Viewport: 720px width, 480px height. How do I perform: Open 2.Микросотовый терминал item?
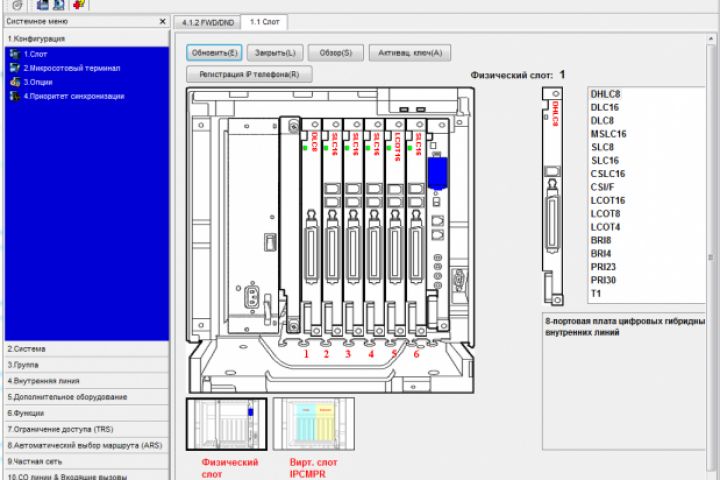pyautogui.click(x=72, y=68)
